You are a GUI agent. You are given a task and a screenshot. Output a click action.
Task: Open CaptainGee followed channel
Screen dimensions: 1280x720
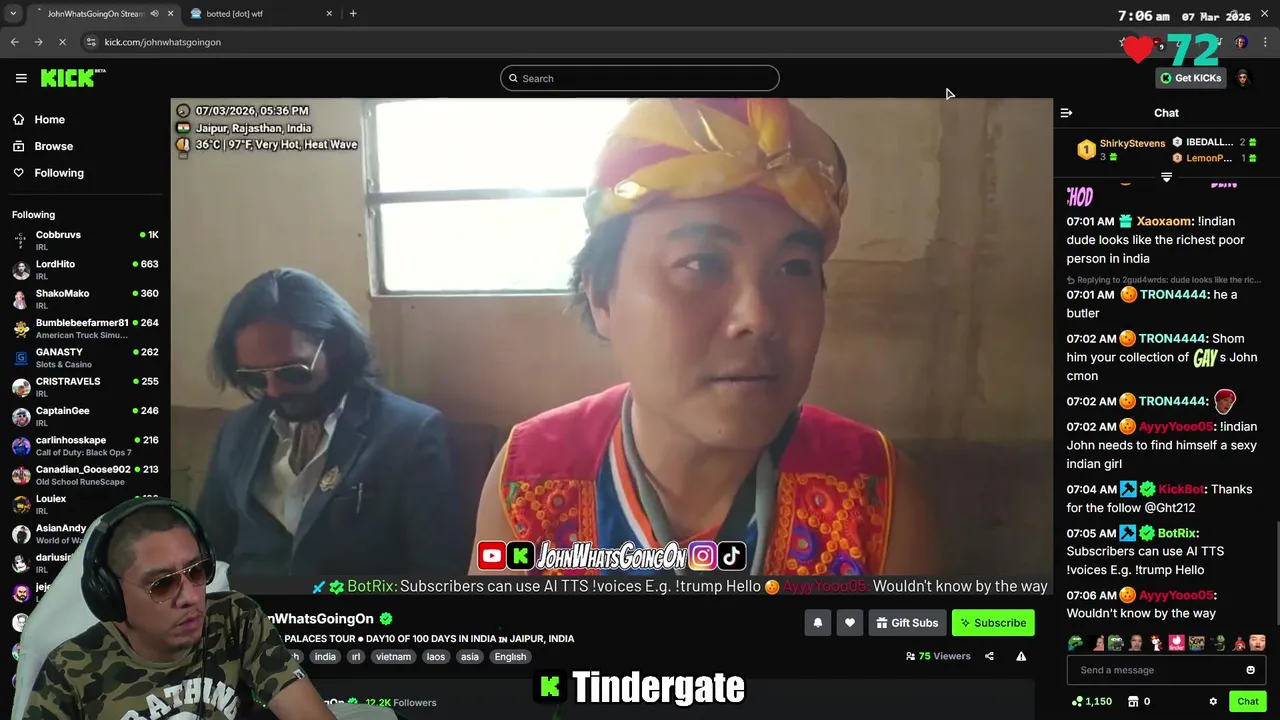tap(85, 416)
